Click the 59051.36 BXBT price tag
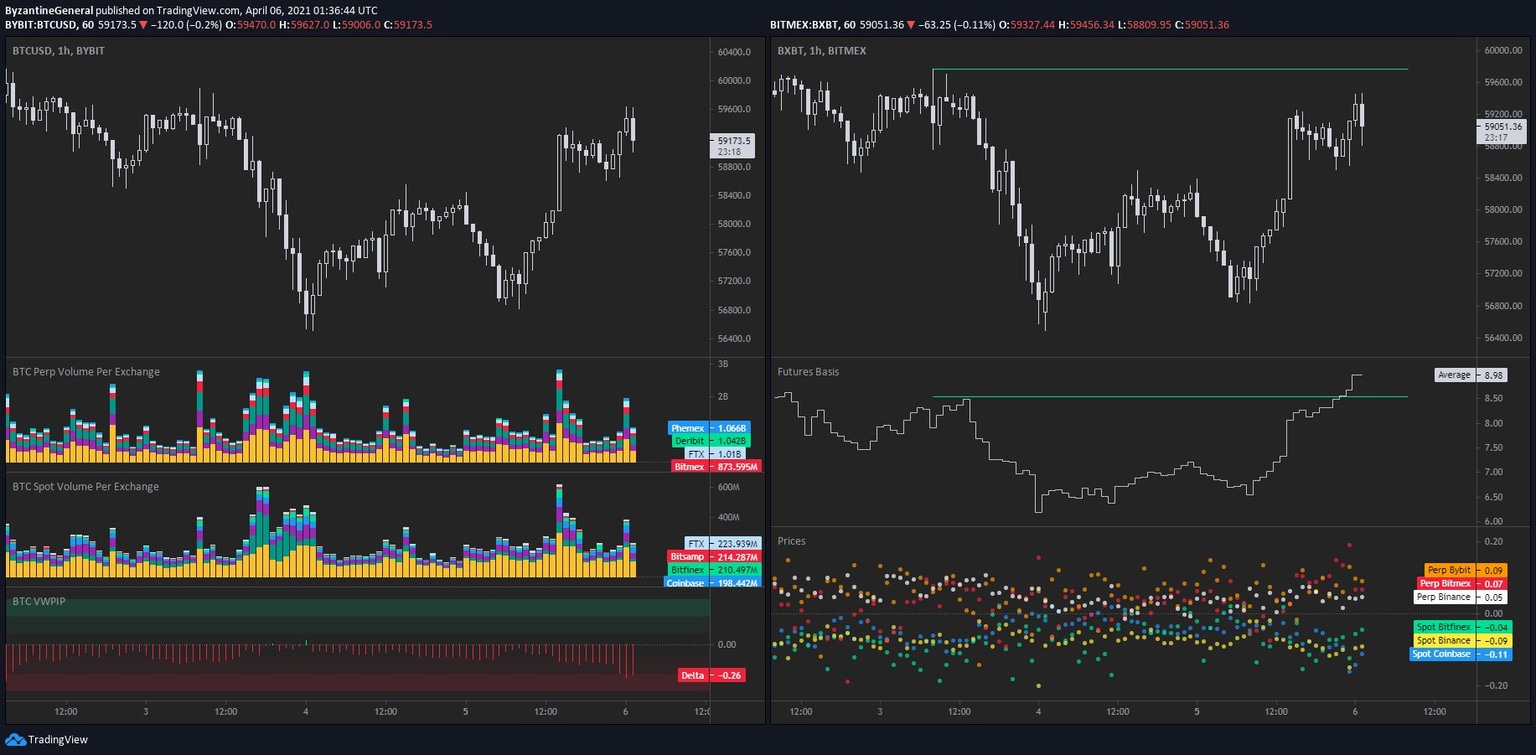Viewport: 1536px width, 755px height. click(x=1502, y=127)
